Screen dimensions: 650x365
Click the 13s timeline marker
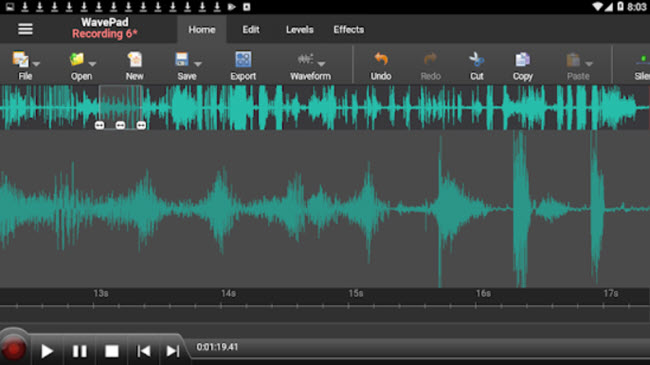coord(101,293)
